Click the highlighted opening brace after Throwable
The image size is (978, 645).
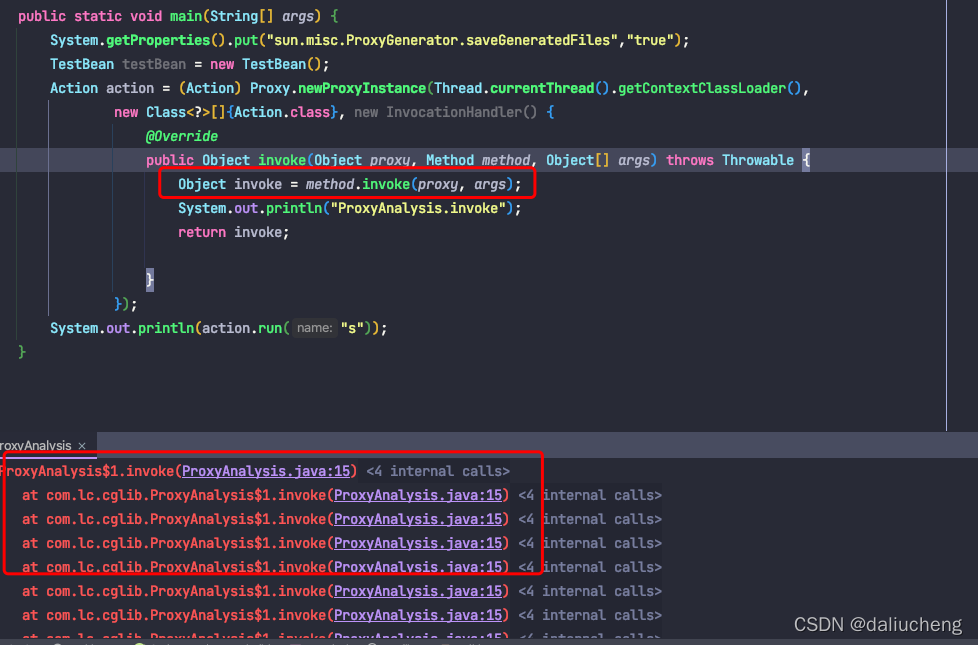point(806,160)
